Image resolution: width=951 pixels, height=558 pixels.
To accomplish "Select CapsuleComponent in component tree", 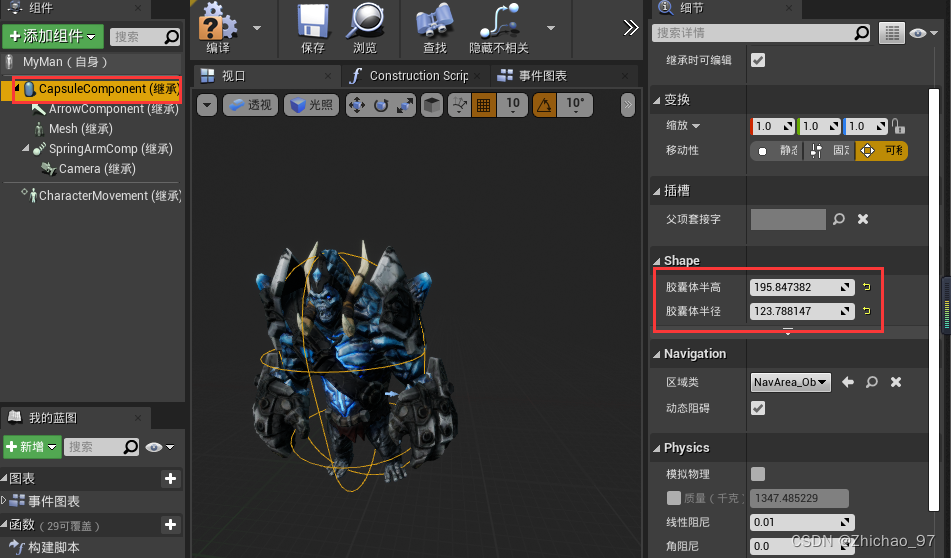I will coord(97,89).
